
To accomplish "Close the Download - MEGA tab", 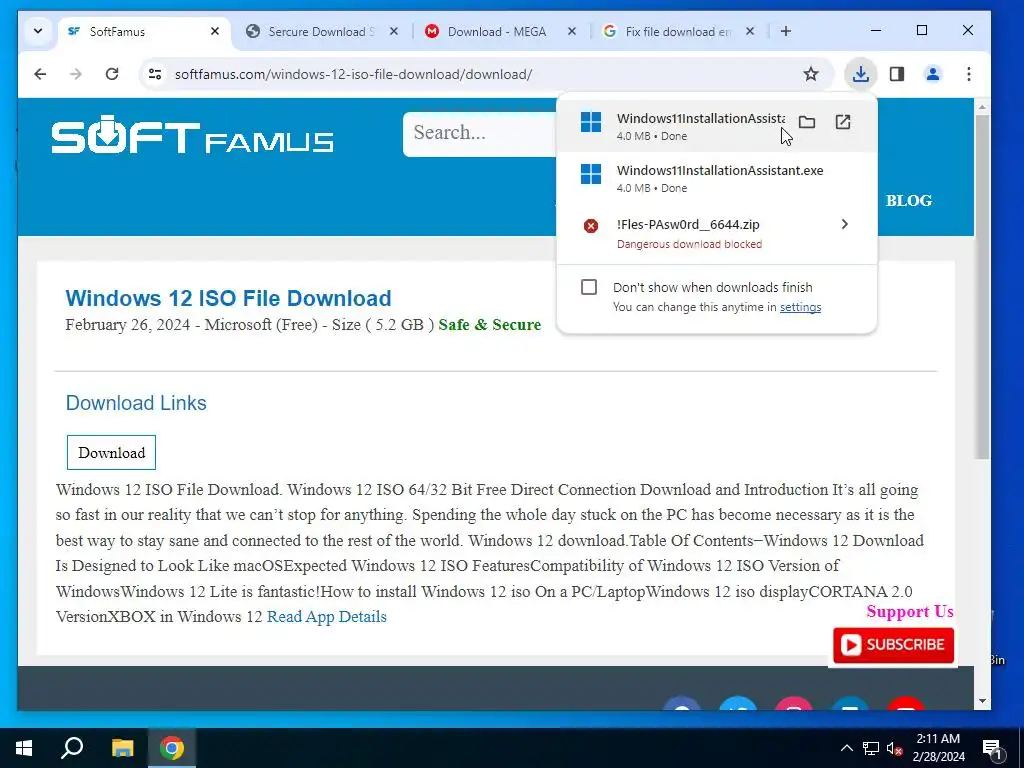I will click(571, 31).
